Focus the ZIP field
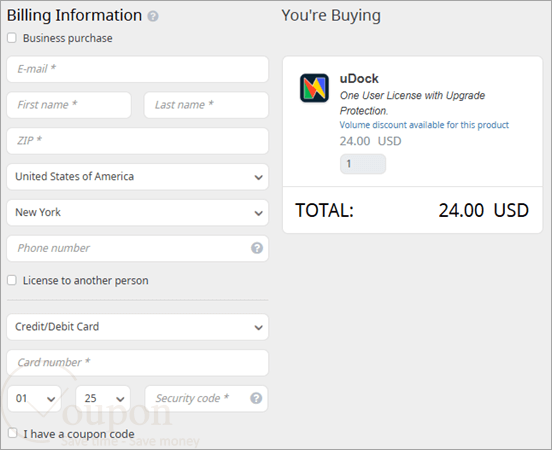The image size is (552, 450). (x=138, y=141)
